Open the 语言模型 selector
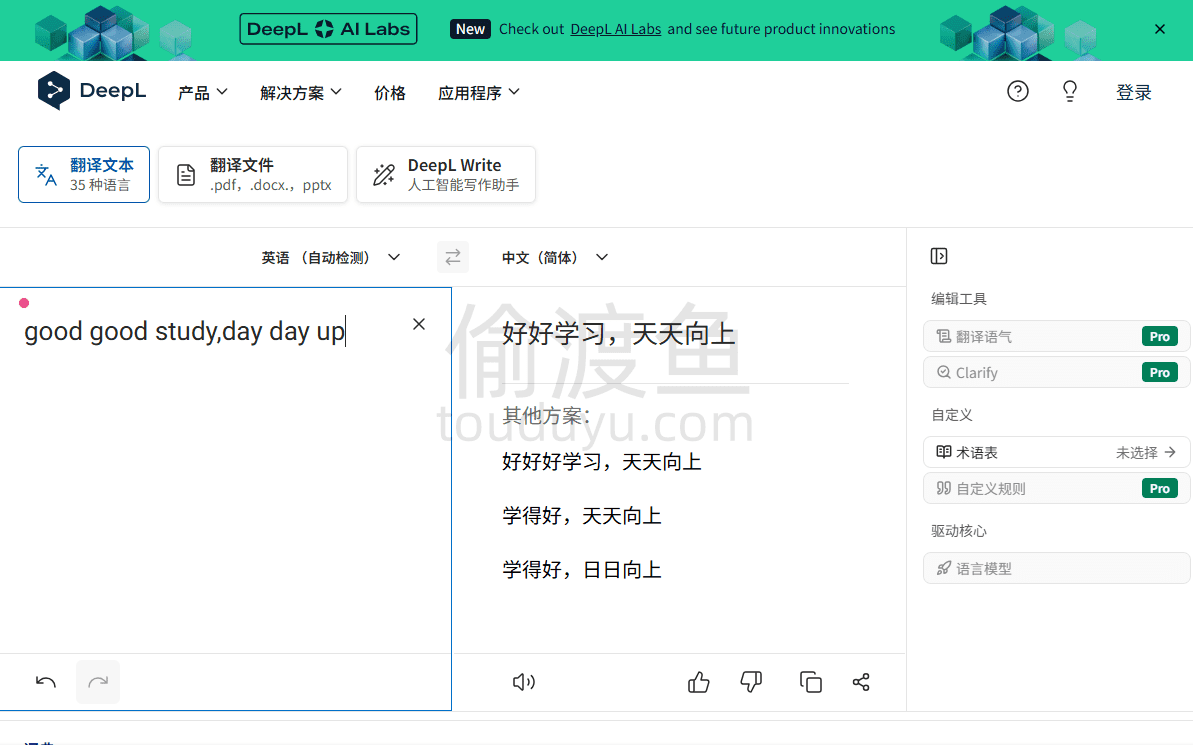 [x=1057, y=568]
